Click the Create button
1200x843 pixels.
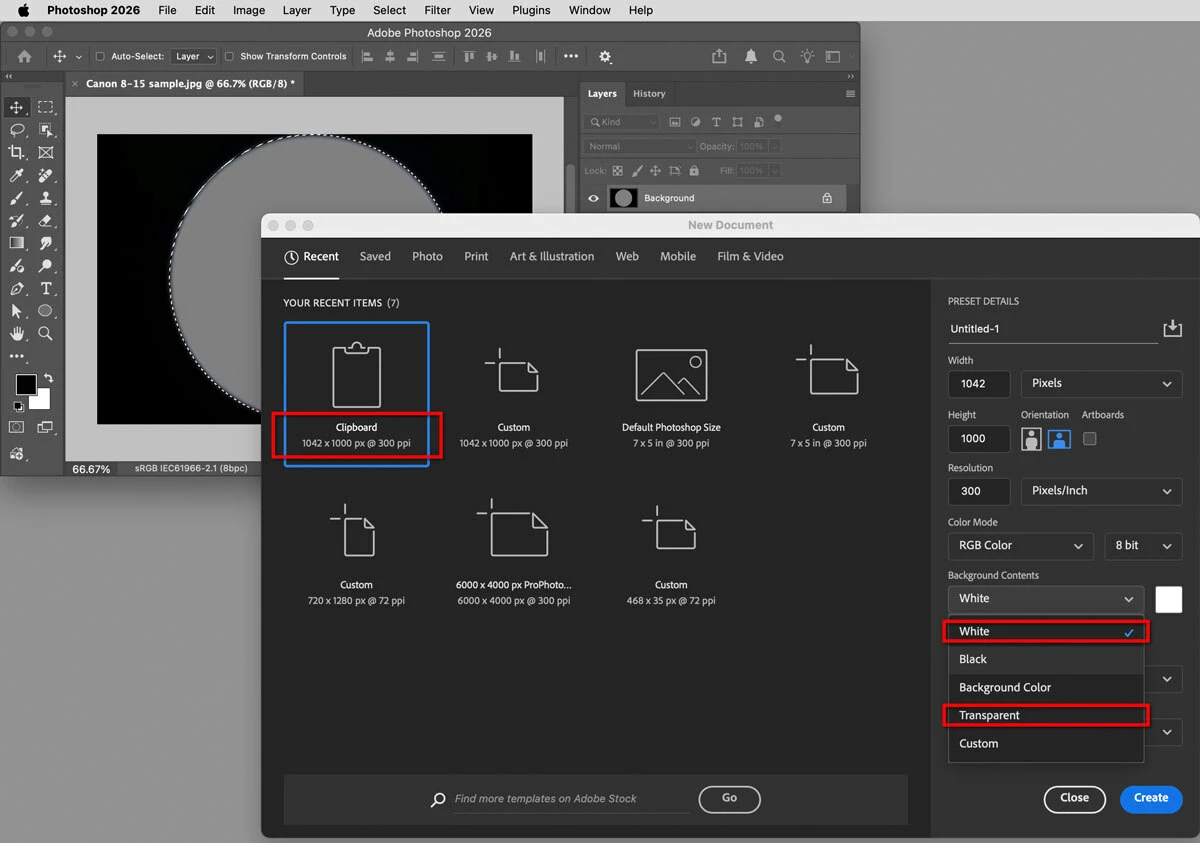point(1151,798)
